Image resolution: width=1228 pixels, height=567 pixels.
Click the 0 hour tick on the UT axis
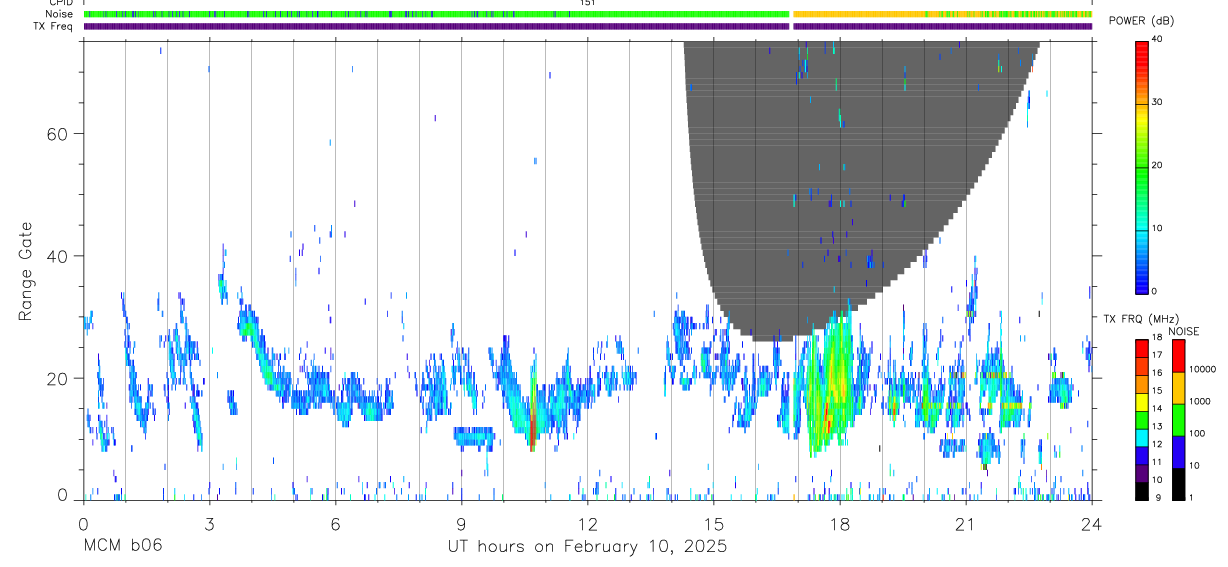click(x=83, y=523)
